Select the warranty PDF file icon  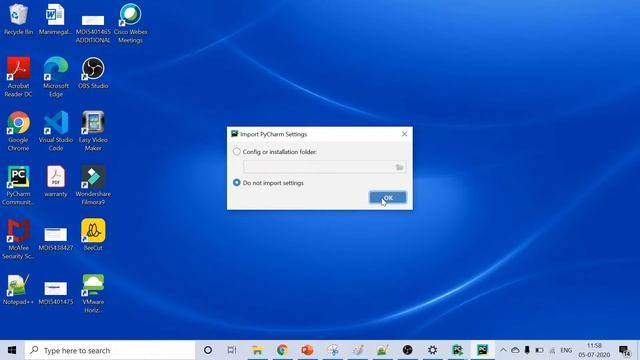[x=56, y=182]
